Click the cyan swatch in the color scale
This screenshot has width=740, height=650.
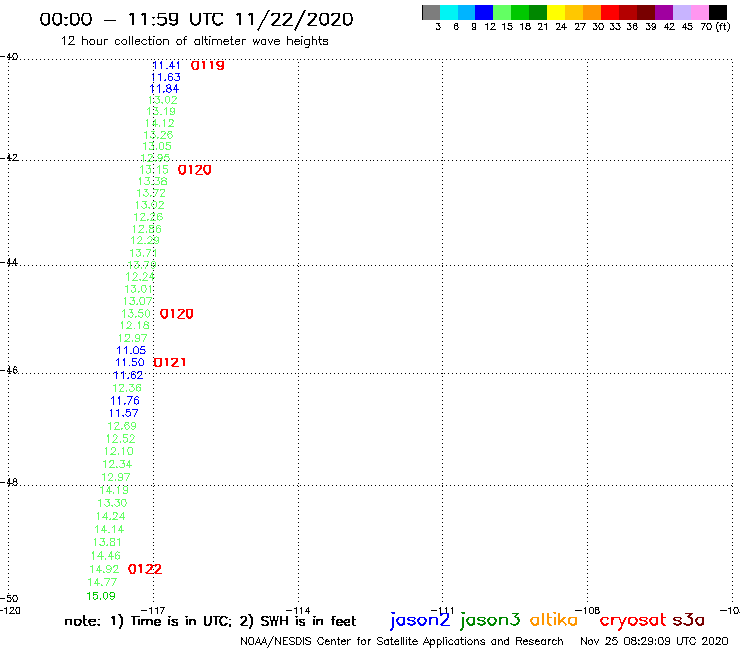449,12
